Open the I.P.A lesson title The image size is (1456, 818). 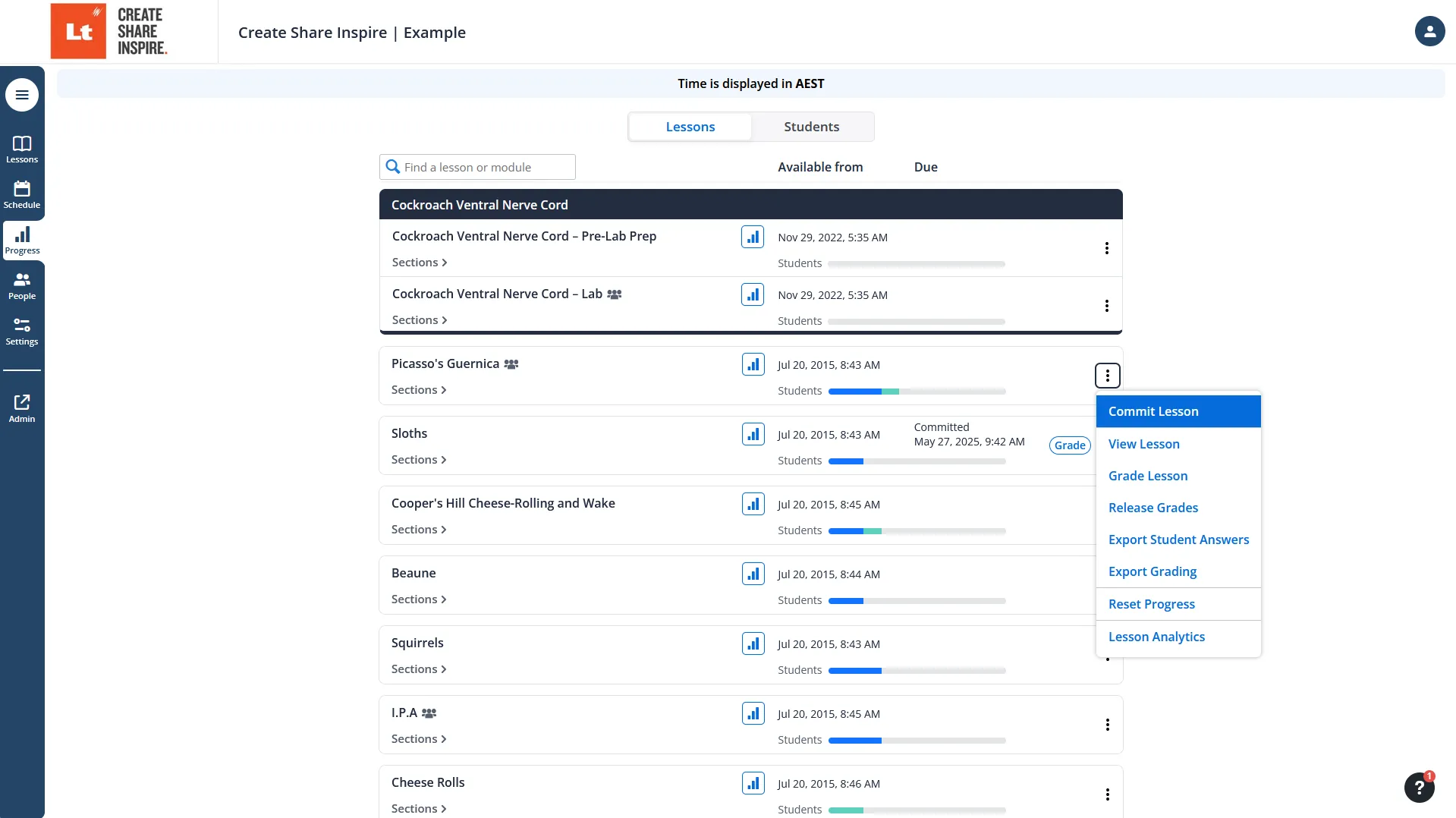[x=404, y=713]
